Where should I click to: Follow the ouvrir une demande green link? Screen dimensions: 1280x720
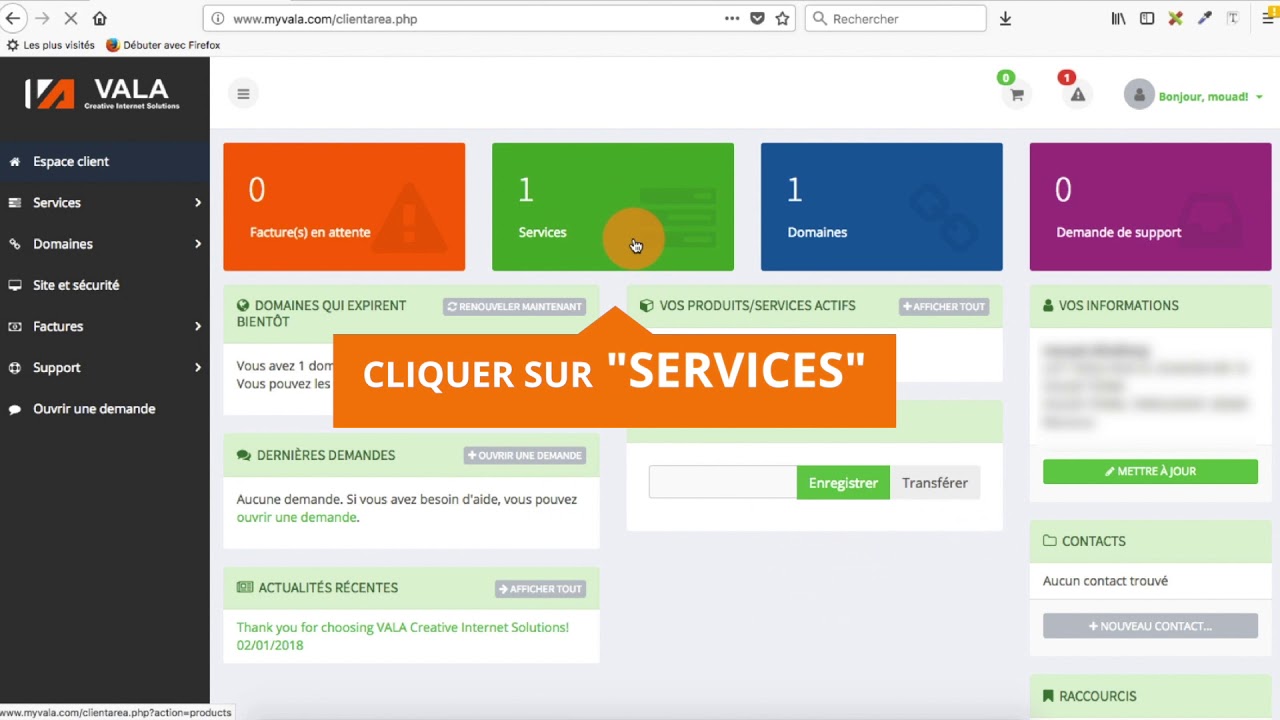(296, 517)
